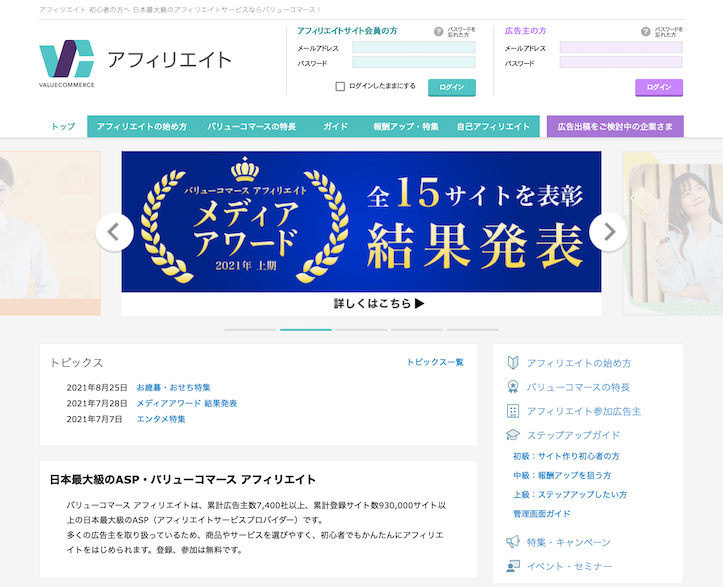Screen dimensions: 723x587
Task: Click the teal affiliate ログイン button
Action: pos(452,87)
